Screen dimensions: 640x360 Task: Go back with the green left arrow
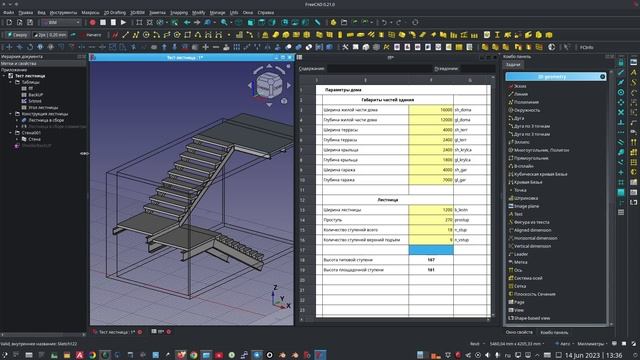point(187,22)
